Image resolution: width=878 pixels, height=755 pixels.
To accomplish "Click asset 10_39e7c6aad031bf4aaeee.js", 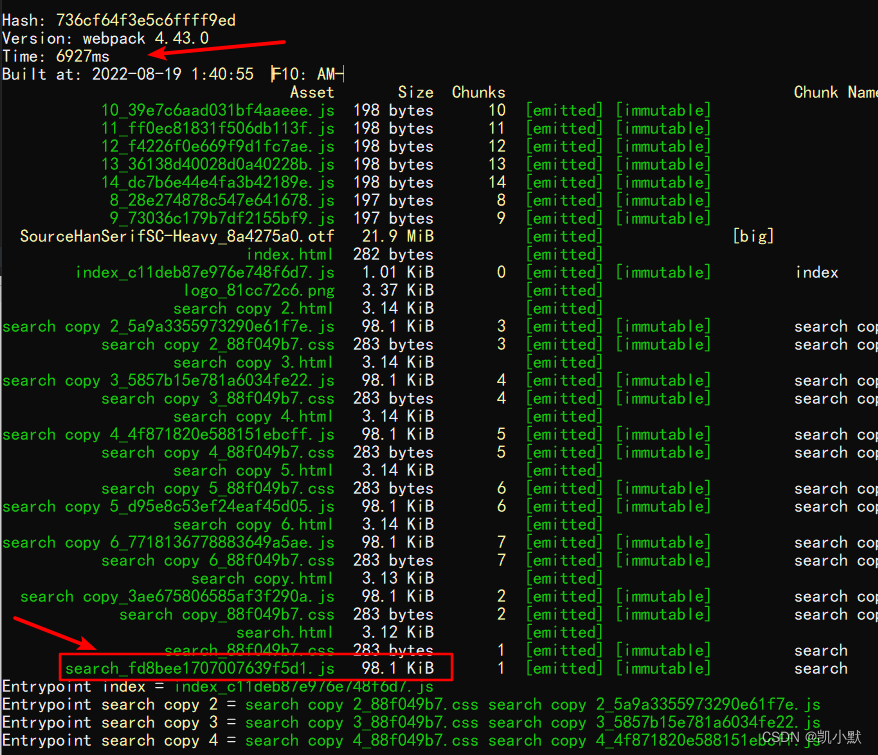I will [218, 110].
